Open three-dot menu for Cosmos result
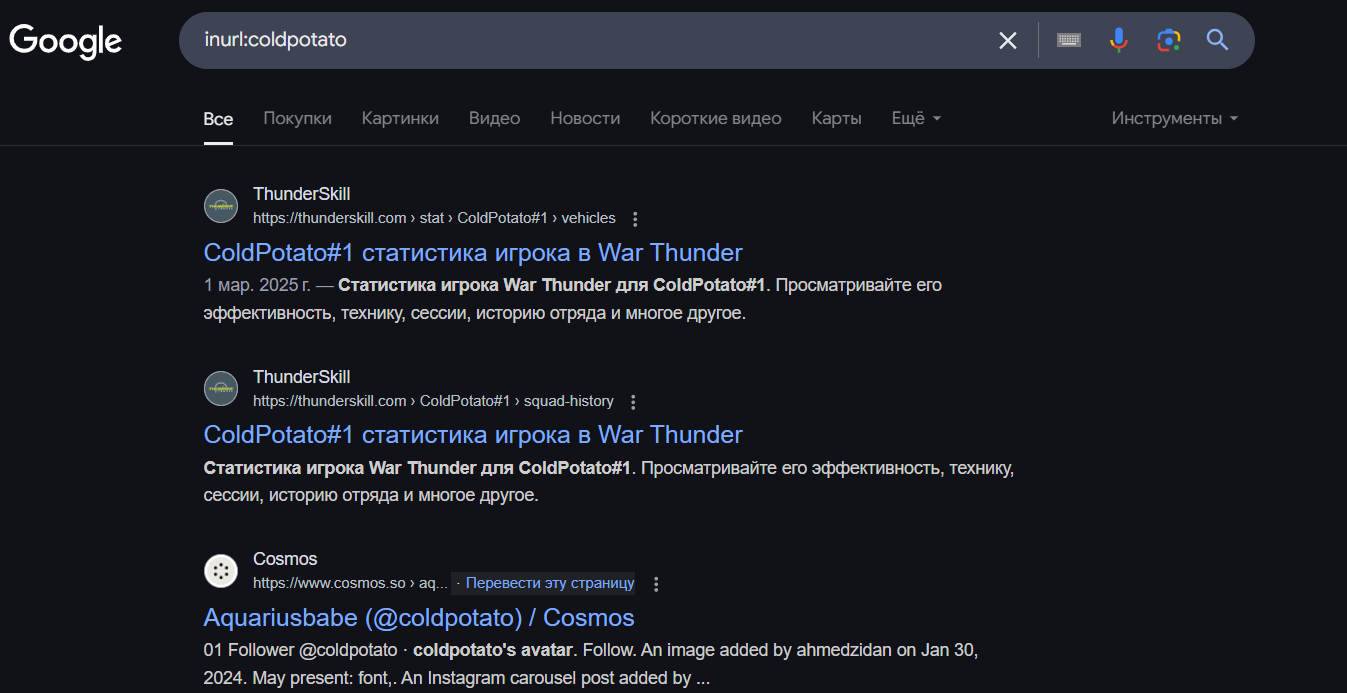 click(x=656, y=584)
